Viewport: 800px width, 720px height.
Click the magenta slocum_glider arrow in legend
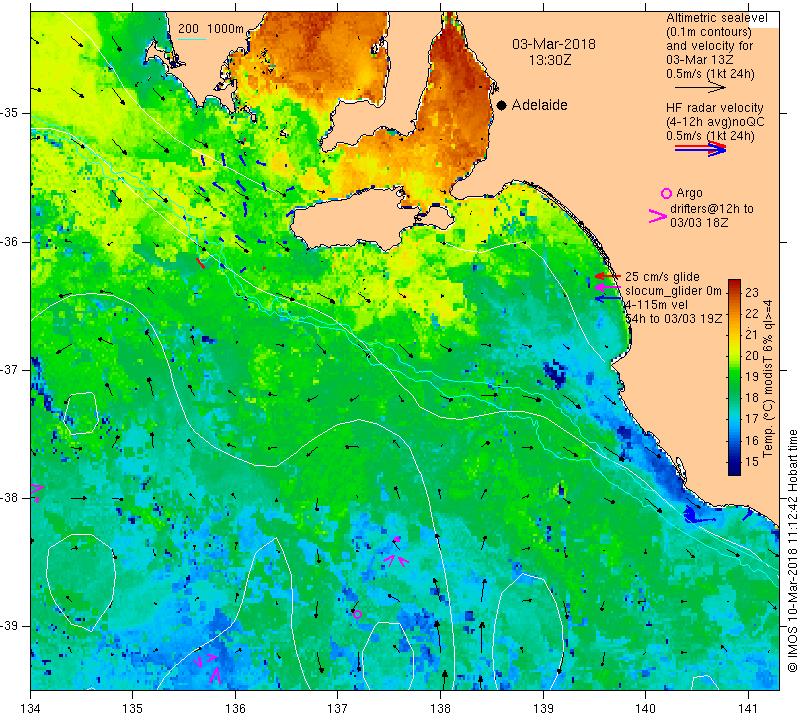coord(608,288)
